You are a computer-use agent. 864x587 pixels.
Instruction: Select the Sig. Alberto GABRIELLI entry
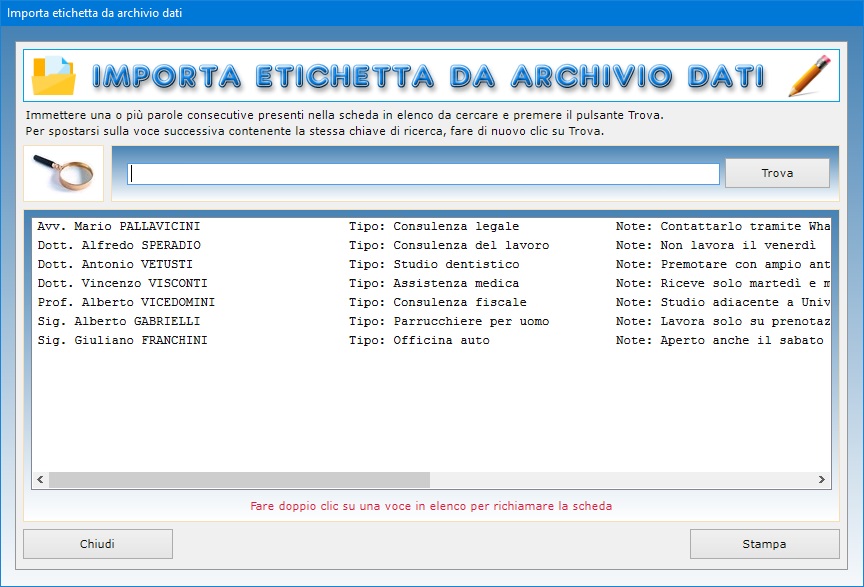(119, 322)
